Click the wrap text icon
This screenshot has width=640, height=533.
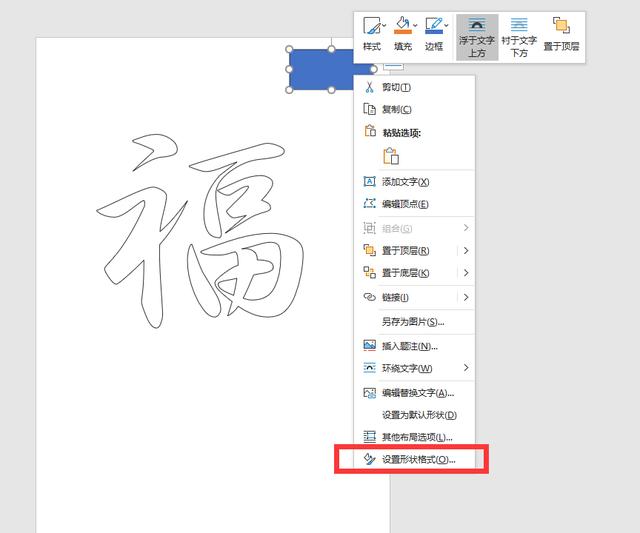click(369, 368)
